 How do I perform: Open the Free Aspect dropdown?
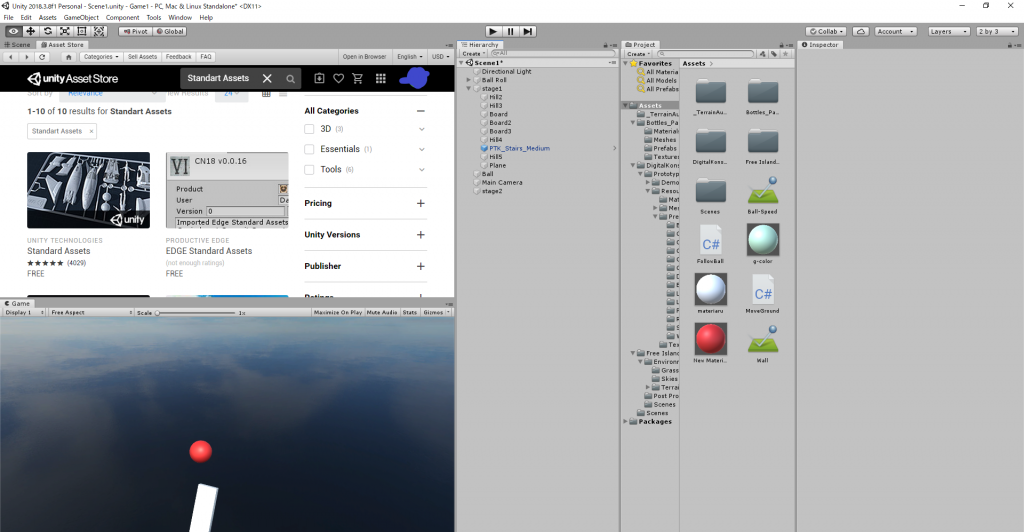click(91, 313)
